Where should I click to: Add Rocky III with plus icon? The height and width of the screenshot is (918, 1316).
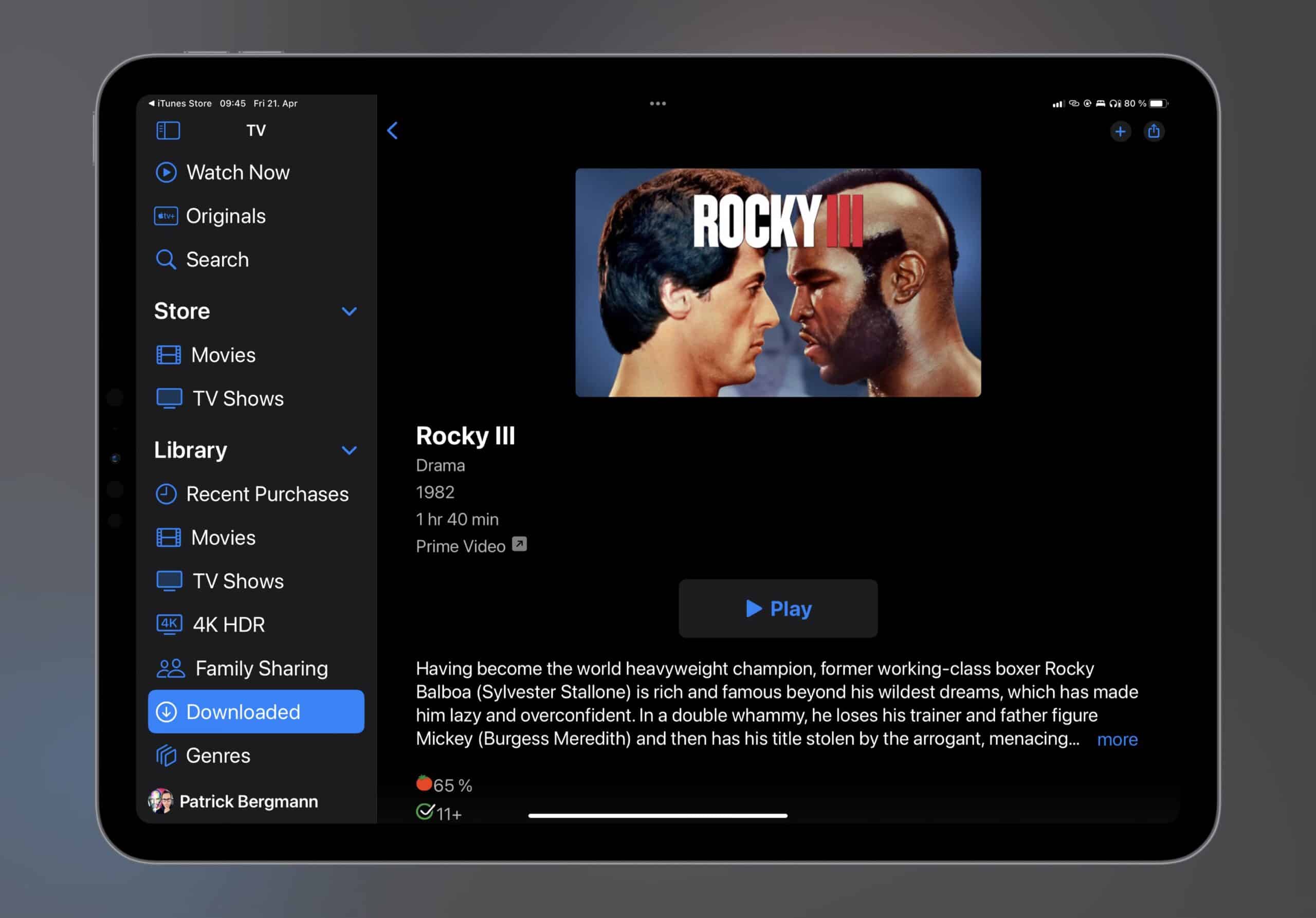coord(1120,131)
